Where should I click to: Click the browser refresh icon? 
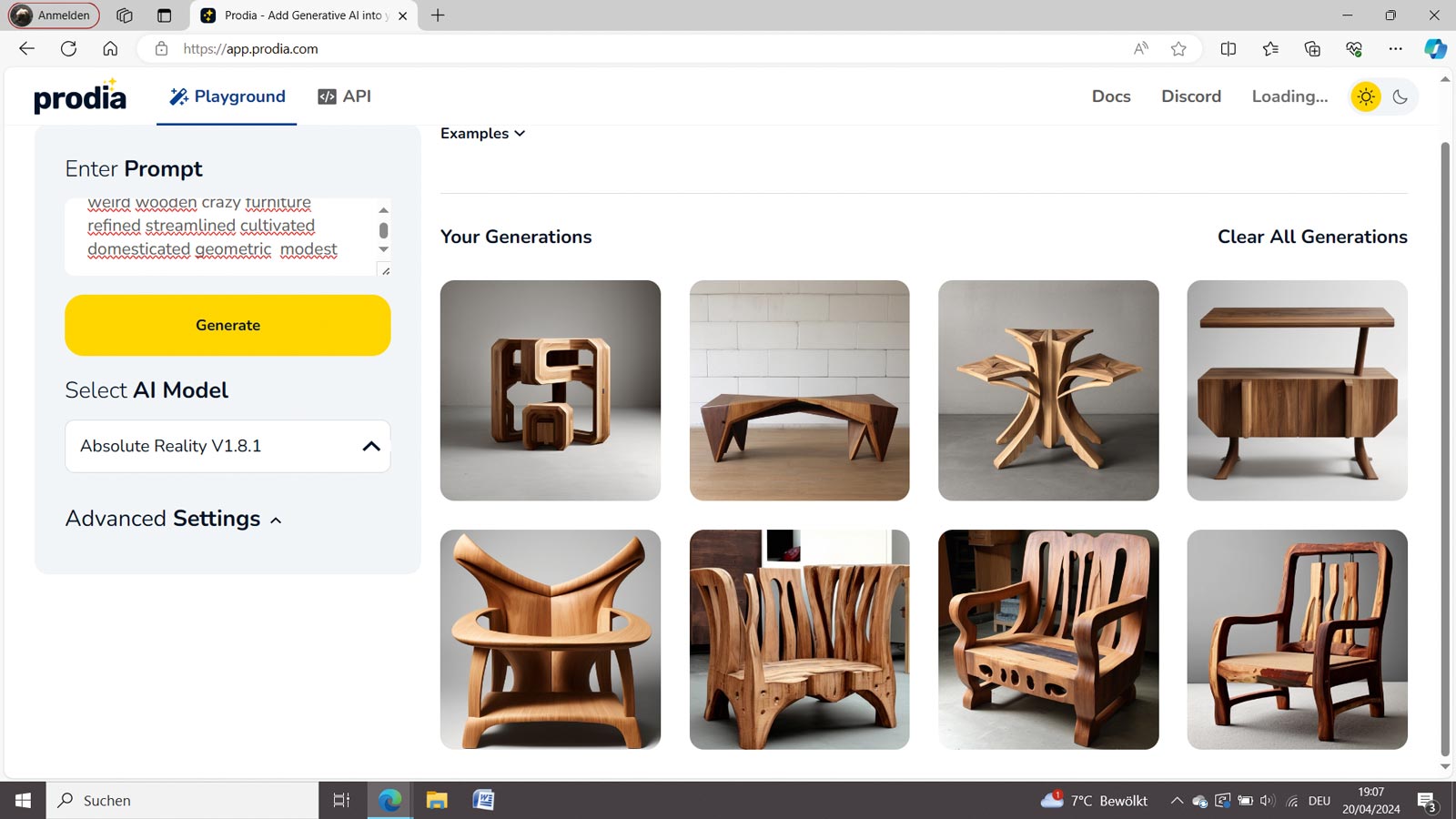pyautogui.click(x=68, y=49)
